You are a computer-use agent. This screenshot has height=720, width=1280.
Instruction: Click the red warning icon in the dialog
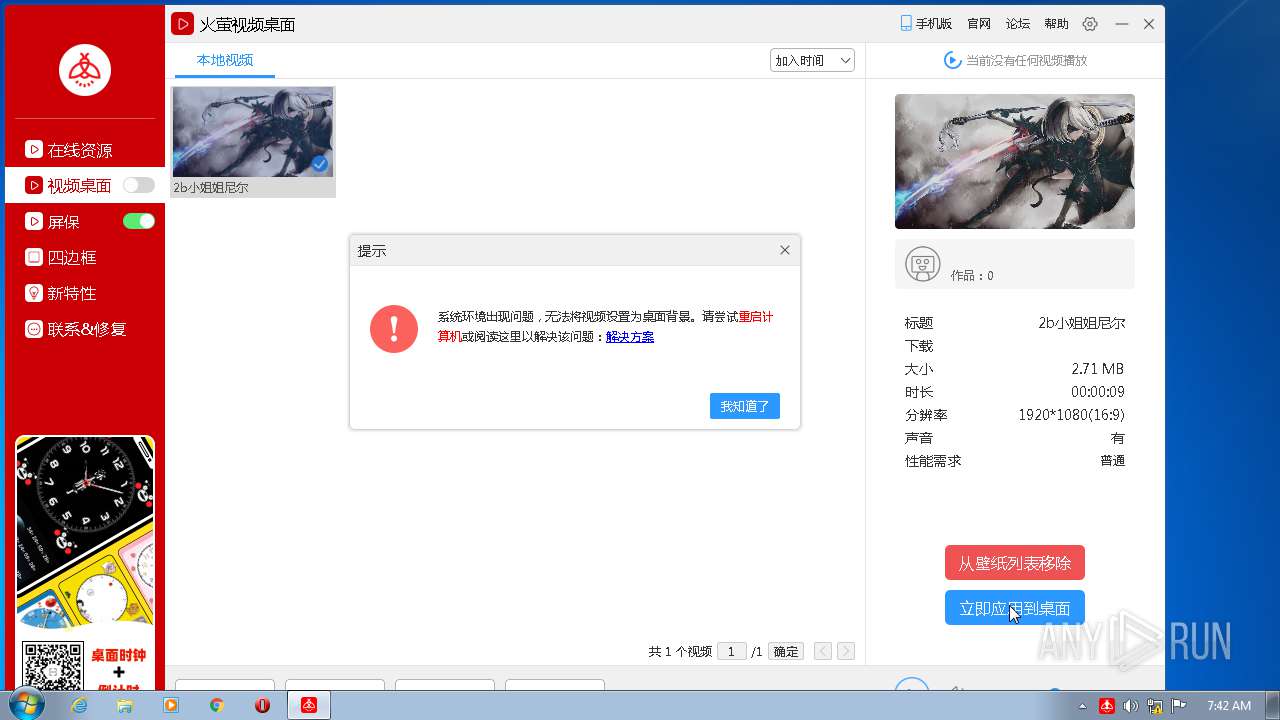(394, 329)
